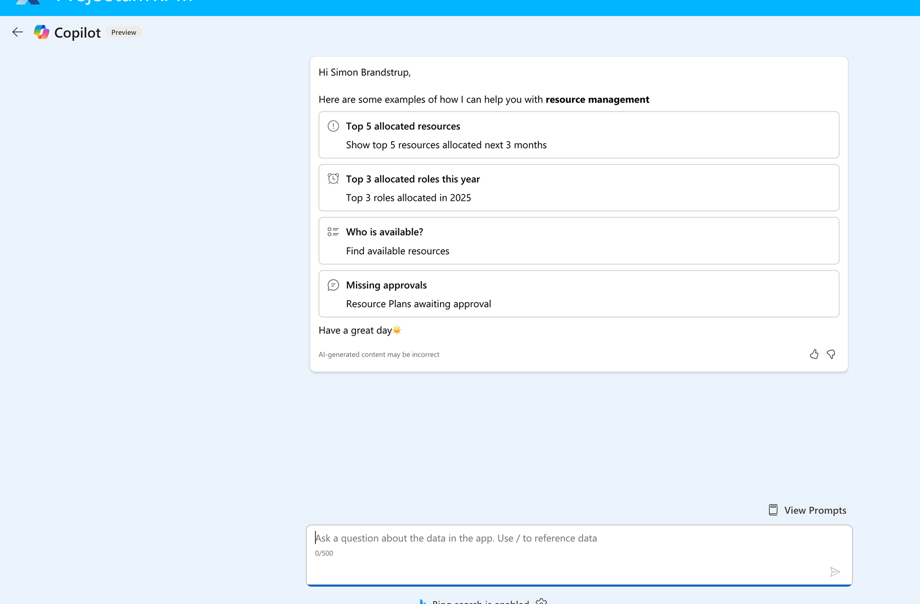Click the Preview badge next to Copilot
The height and width of the screenshot is (604, 920).
(124, 32)
